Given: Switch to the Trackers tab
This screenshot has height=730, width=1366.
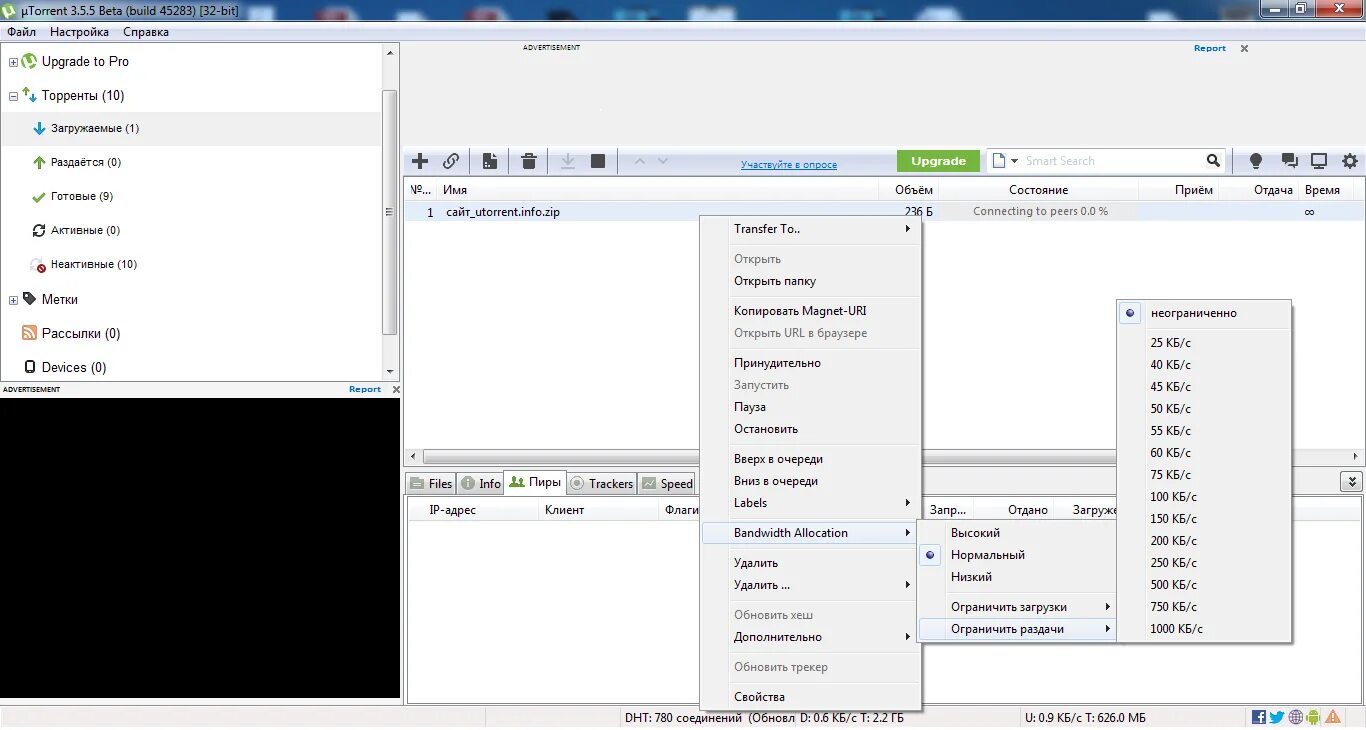Looking at the screenshot, I should pyautogui.click(x=601, y=483).
